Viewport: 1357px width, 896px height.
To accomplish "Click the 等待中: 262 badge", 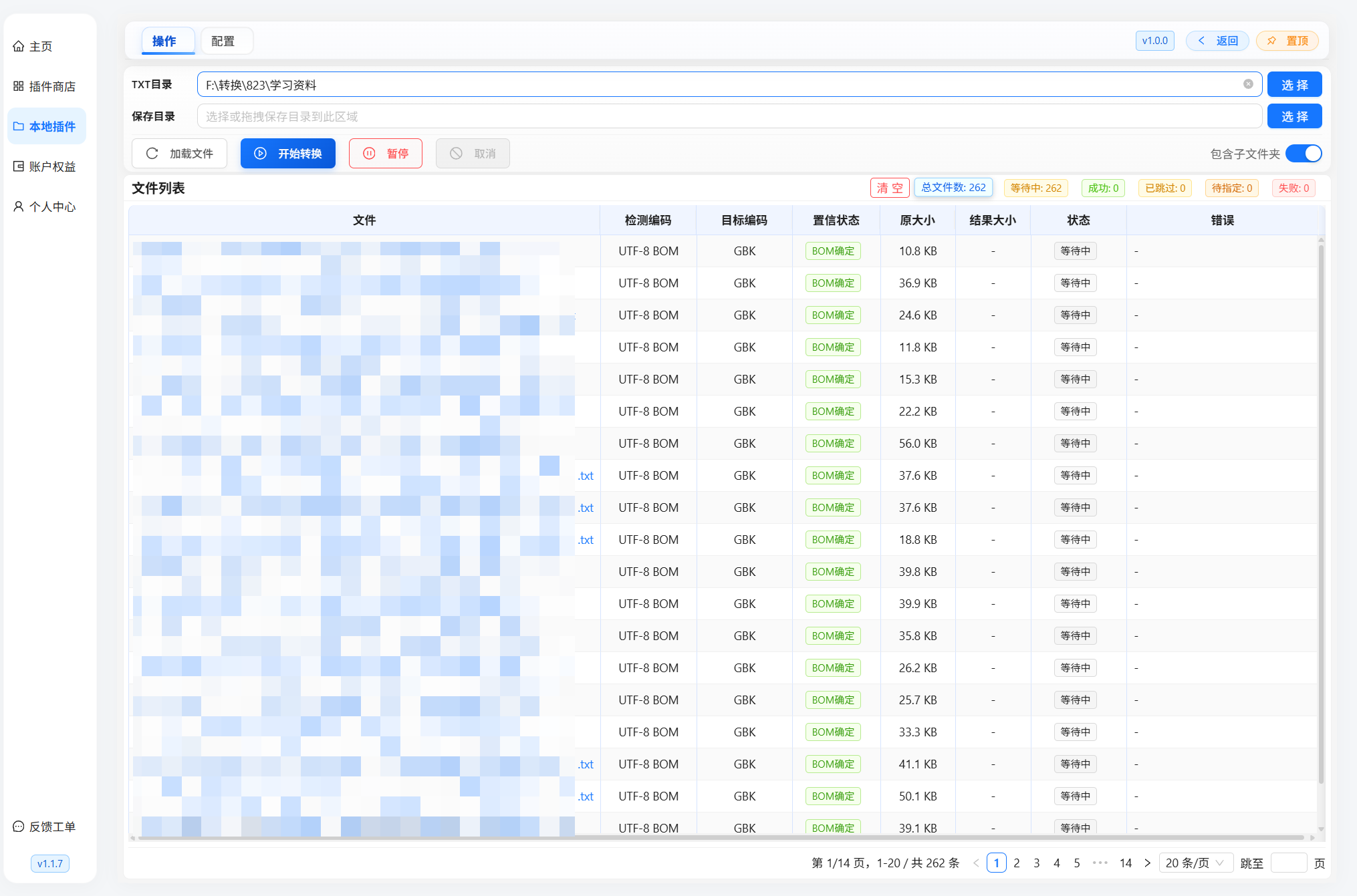I will (1036, 188).
